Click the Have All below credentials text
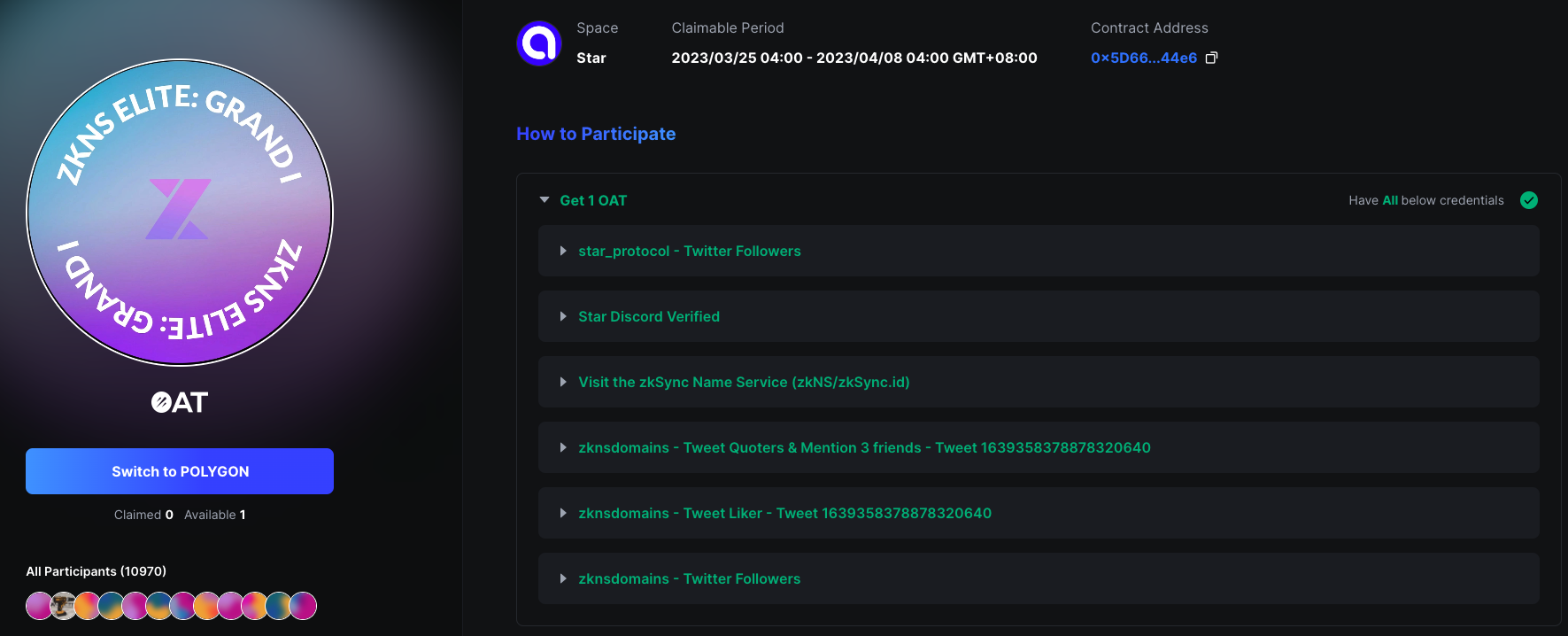Viewport: 1568px width, 636px height. [x=1426, y=200]
